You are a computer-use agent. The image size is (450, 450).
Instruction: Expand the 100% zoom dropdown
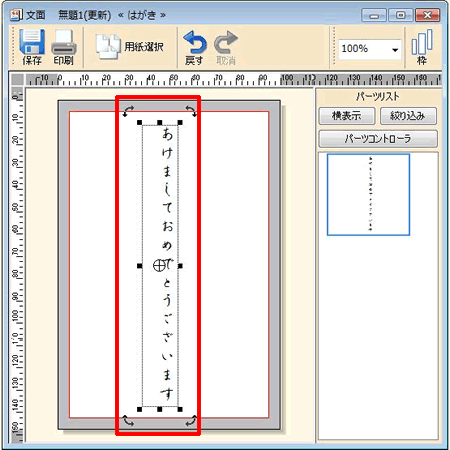395,50
